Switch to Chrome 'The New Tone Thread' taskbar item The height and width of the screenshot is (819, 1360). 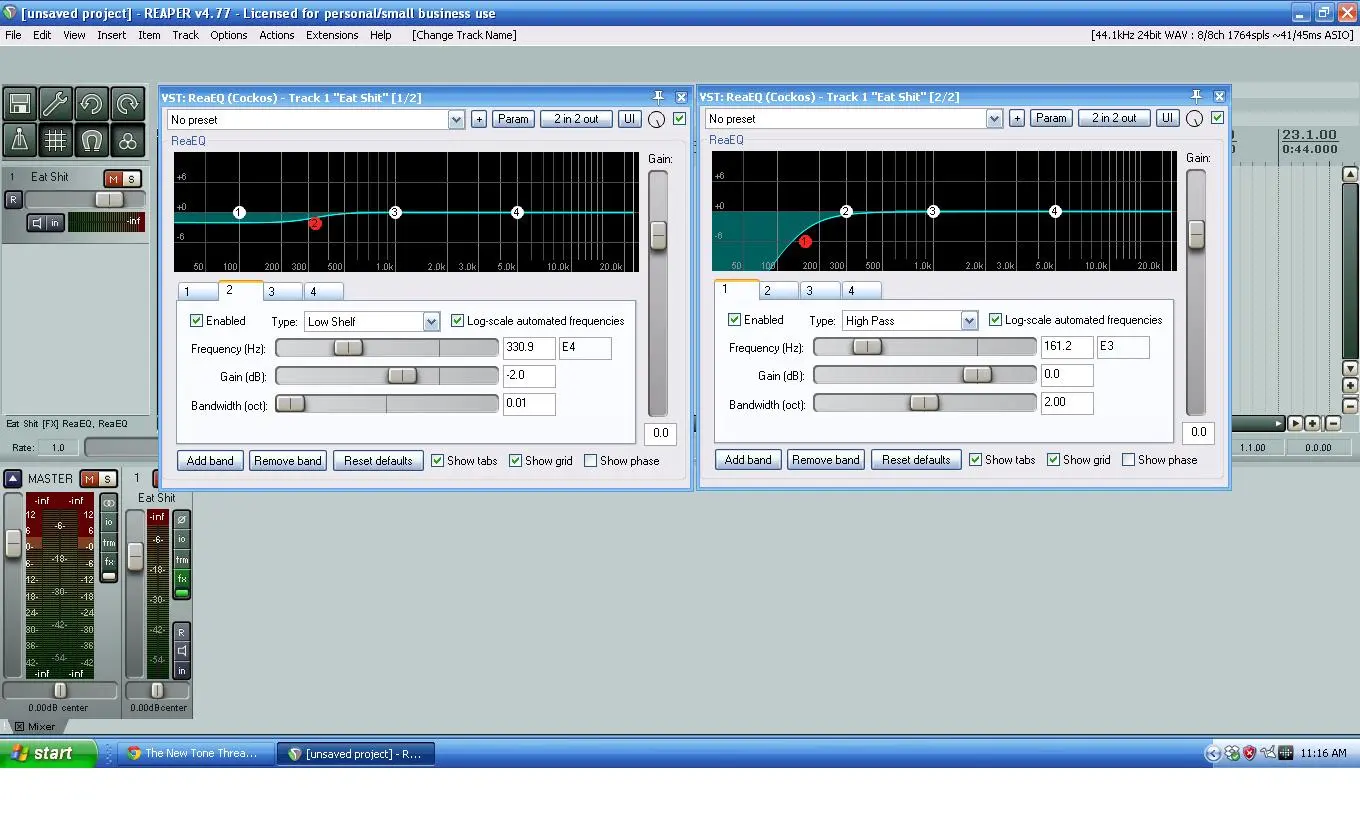coord(197,754)
